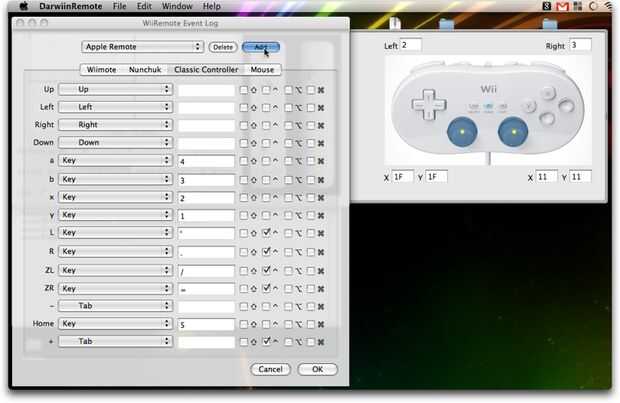This screenshot has height=403, width=620.
Task: Open the File menu
Action: pos(119,6)
